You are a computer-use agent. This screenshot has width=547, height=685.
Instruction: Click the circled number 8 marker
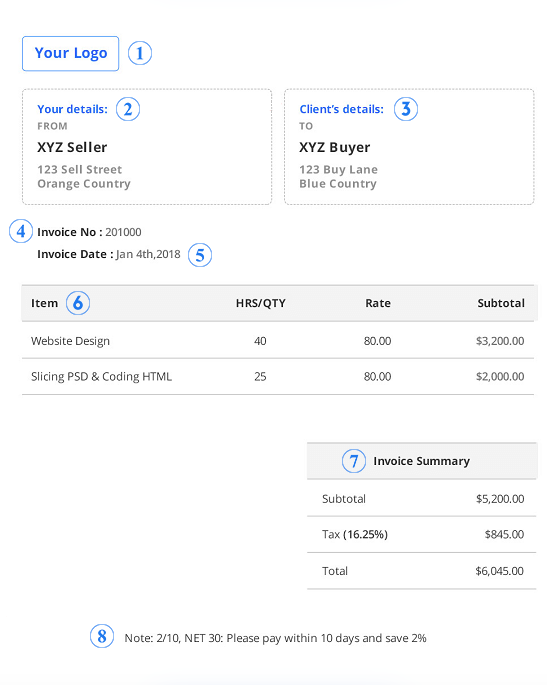pos(102,637)
